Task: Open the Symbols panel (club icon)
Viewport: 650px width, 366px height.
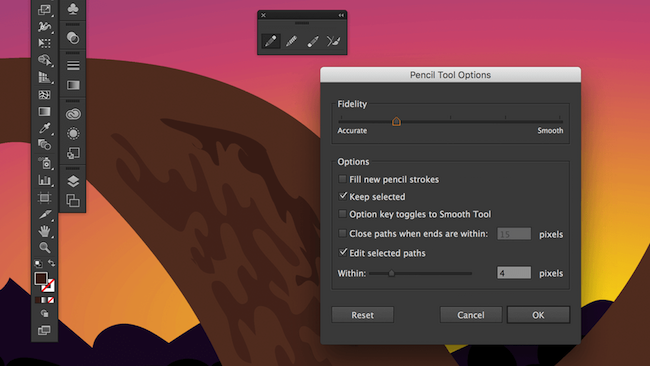Action: pos(73,9)
